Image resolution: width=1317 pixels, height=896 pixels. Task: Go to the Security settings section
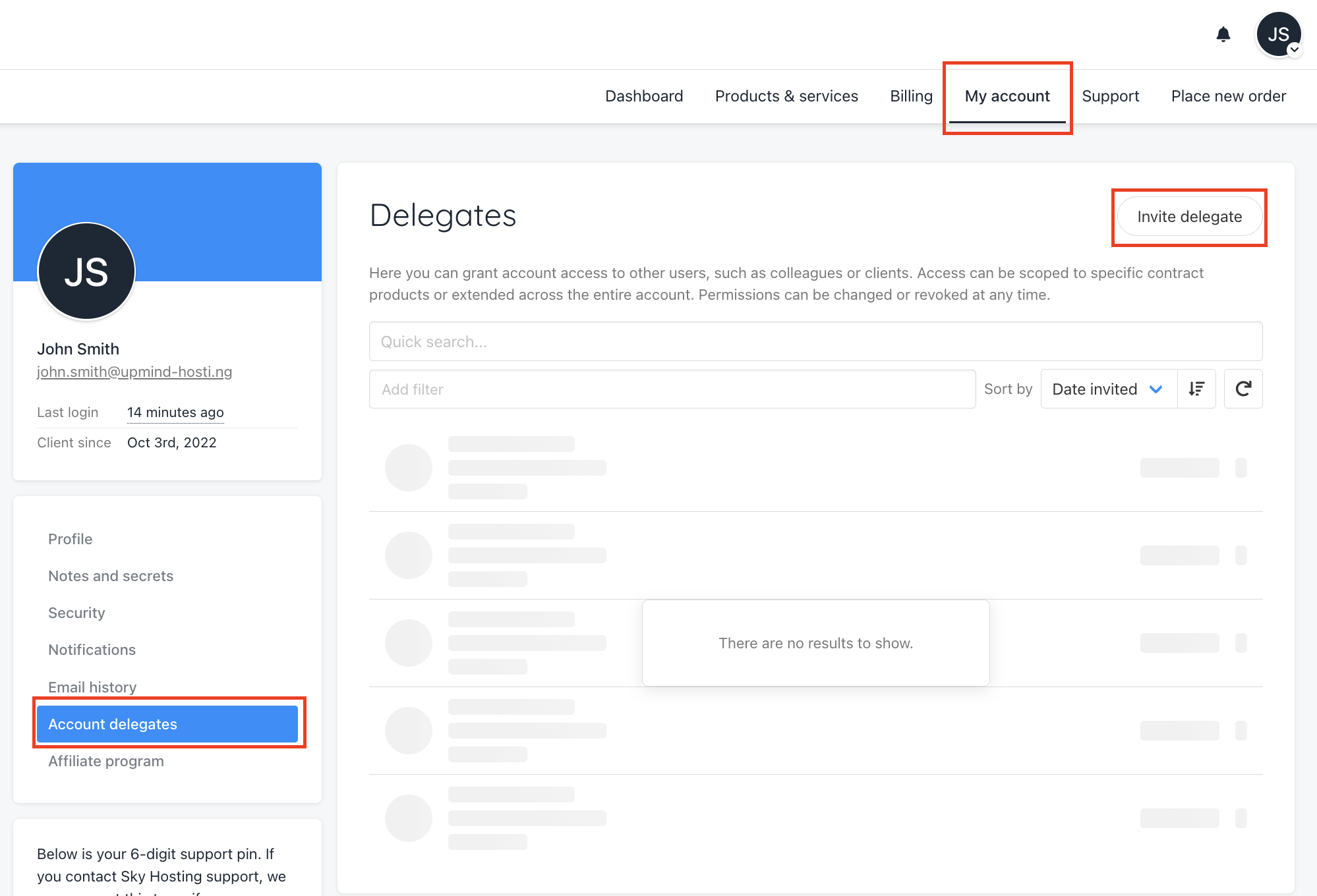[x=76, y=613]
